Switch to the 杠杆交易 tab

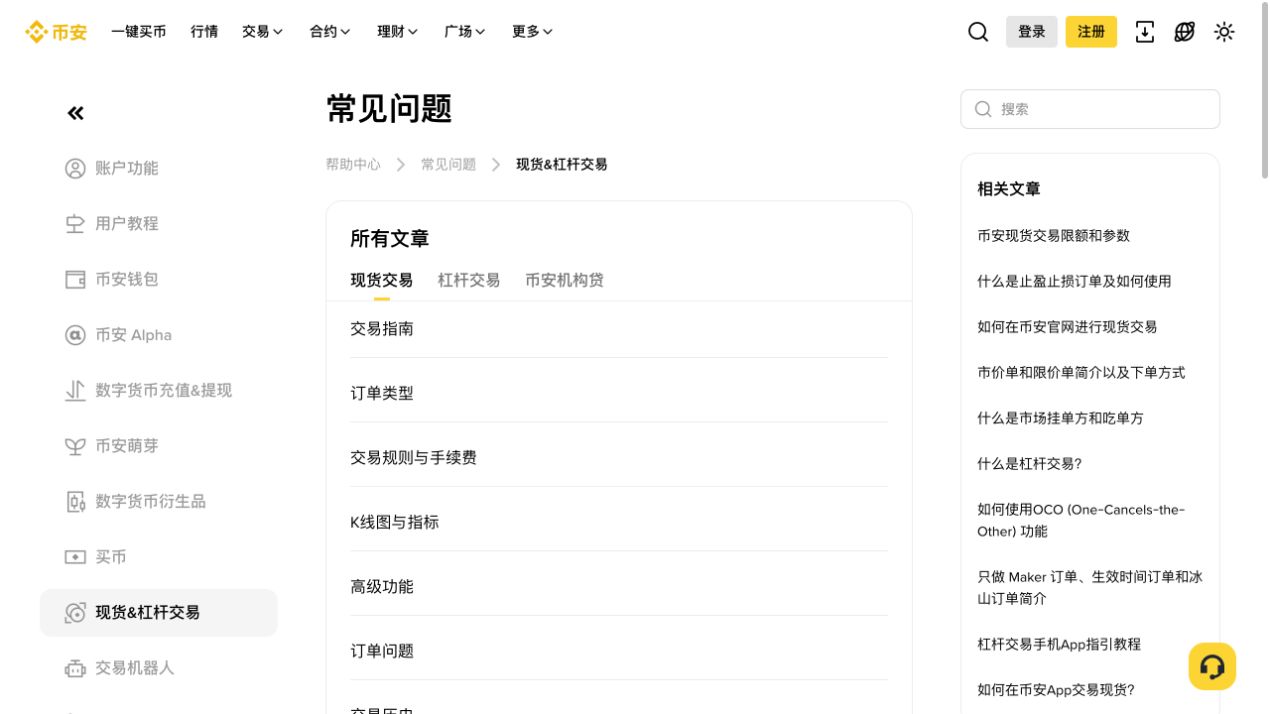coord(469,281)
